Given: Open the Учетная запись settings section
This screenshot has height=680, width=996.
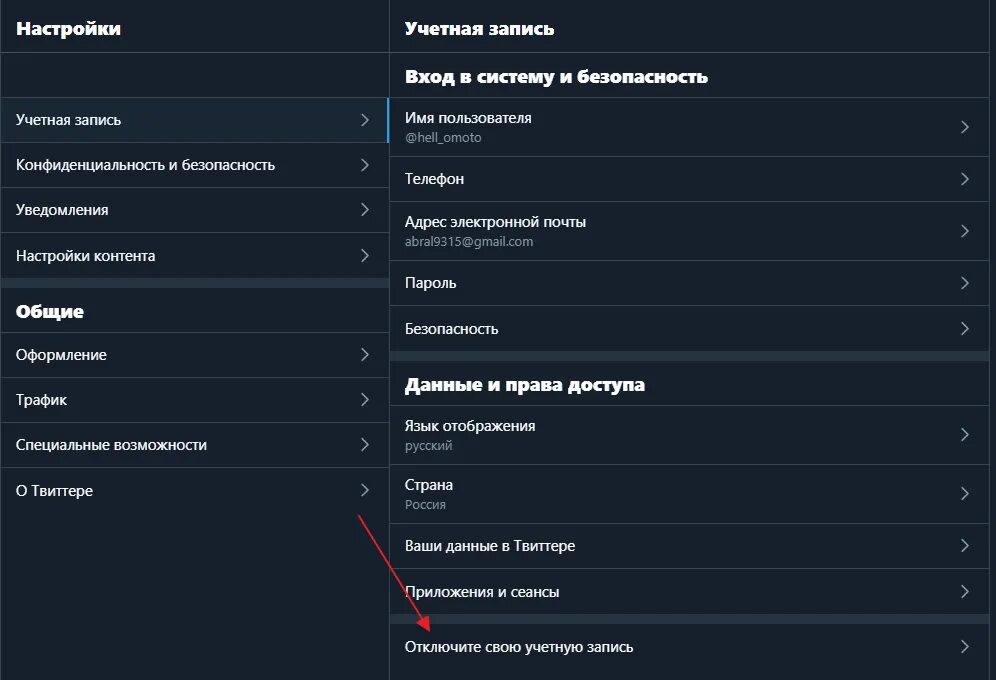Looking at the screenshot, I should 194,120.
